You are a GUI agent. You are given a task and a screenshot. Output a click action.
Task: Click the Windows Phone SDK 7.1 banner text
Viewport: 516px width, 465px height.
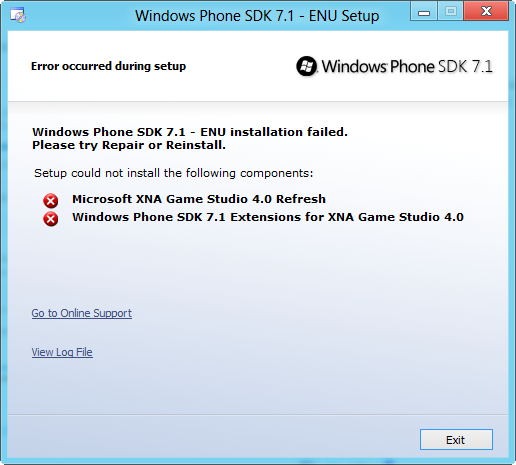[x=407, y=66]
